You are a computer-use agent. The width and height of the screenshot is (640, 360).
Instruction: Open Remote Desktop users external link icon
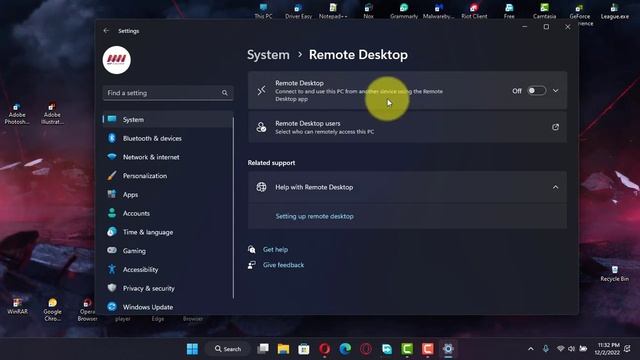pos(555,127)
